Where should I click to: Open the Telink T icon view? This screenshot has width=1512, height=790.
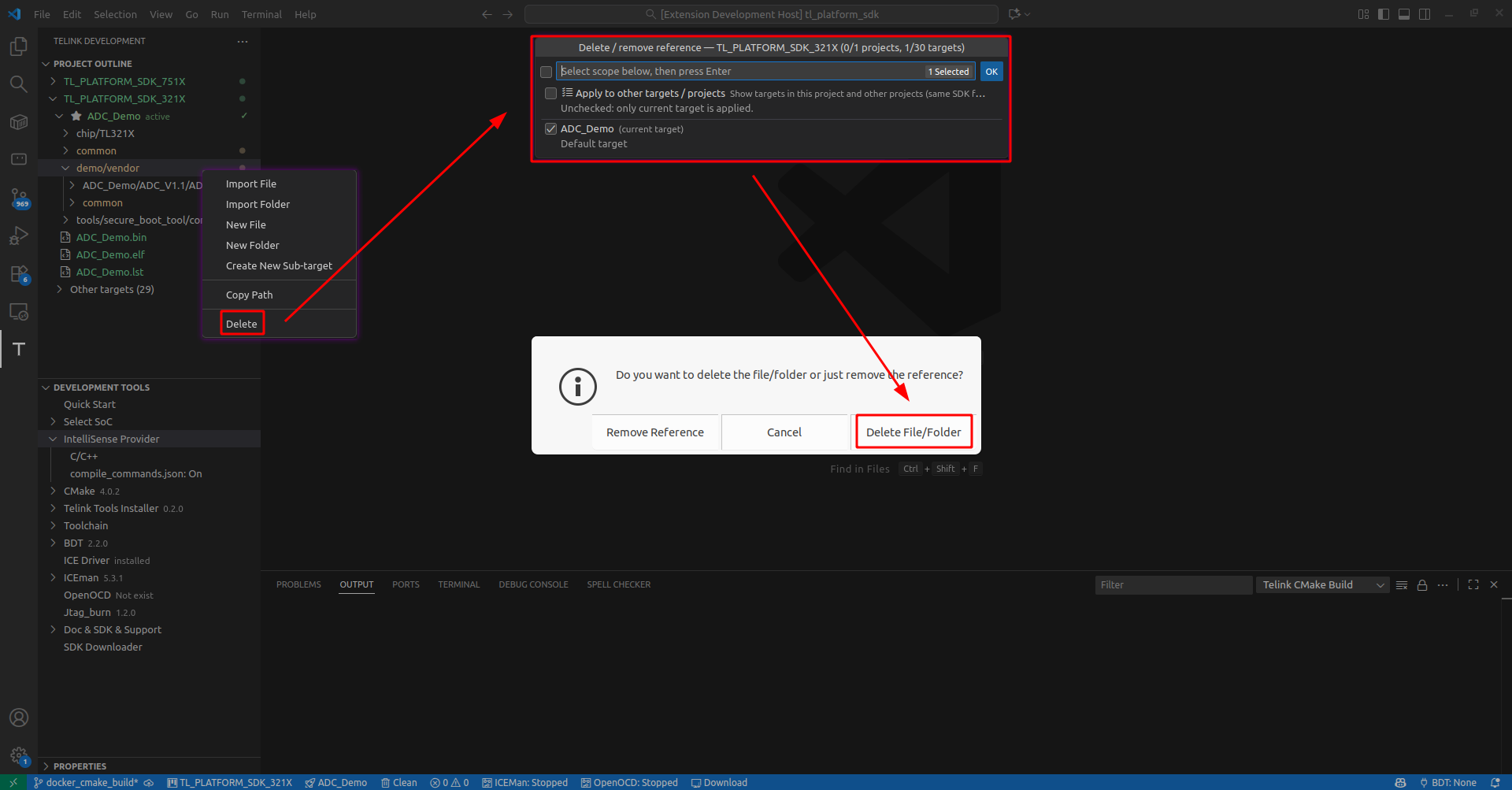pos(19,349)
